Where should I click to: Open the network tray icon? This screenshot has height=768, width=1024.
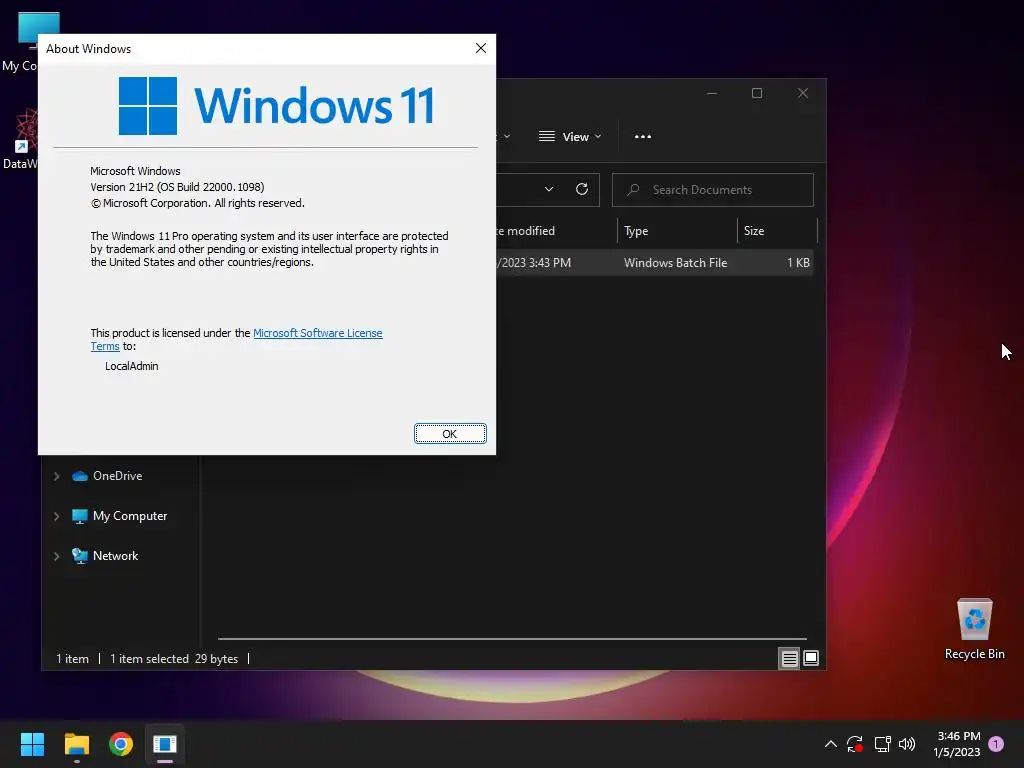coord(882,744)
